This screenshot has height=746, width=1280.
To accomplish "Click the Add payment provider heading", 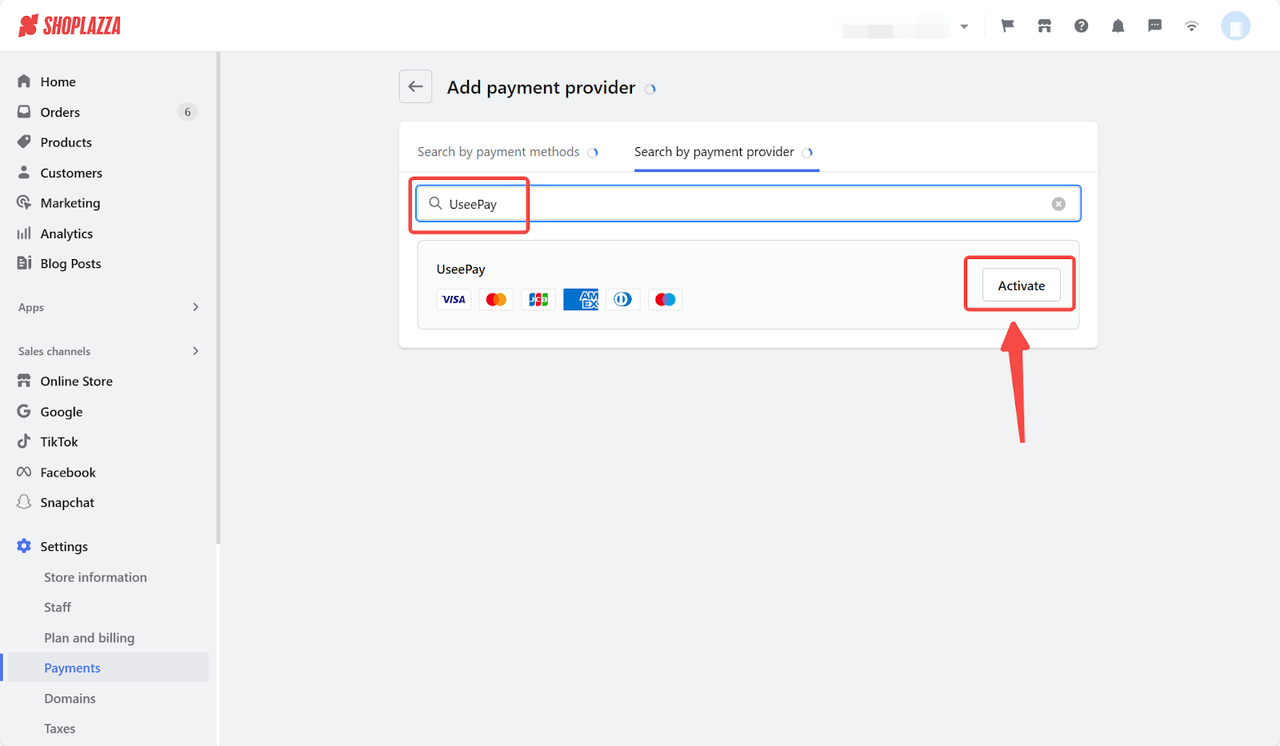I will (x=541, y=88).
